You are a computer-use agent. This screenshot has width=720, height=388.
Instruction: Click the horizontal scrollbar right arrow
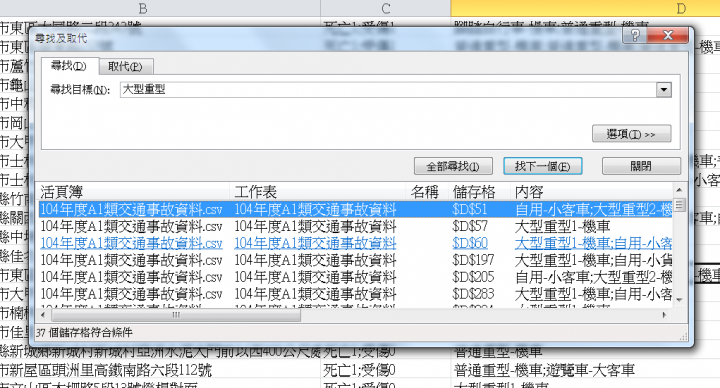664,315
